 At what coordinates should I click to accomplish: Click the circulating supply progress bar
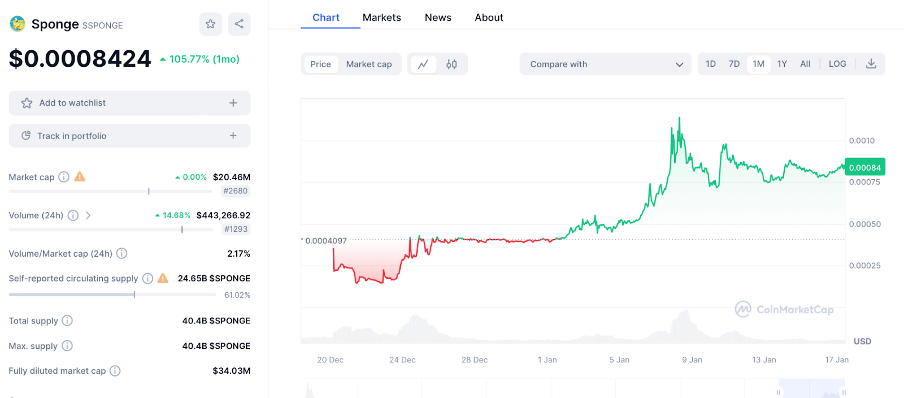coord(112,295)
